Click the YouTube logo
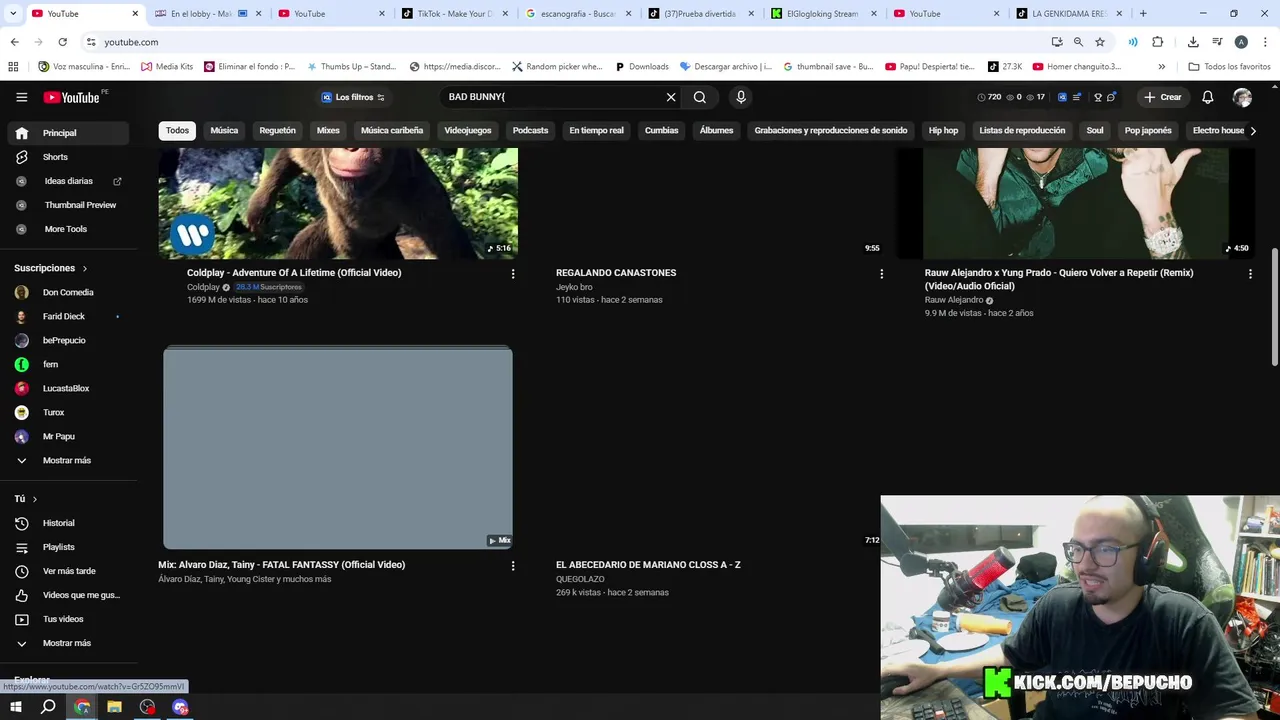Viewport: 1280px width, 720px height. [x=71, y=97]
